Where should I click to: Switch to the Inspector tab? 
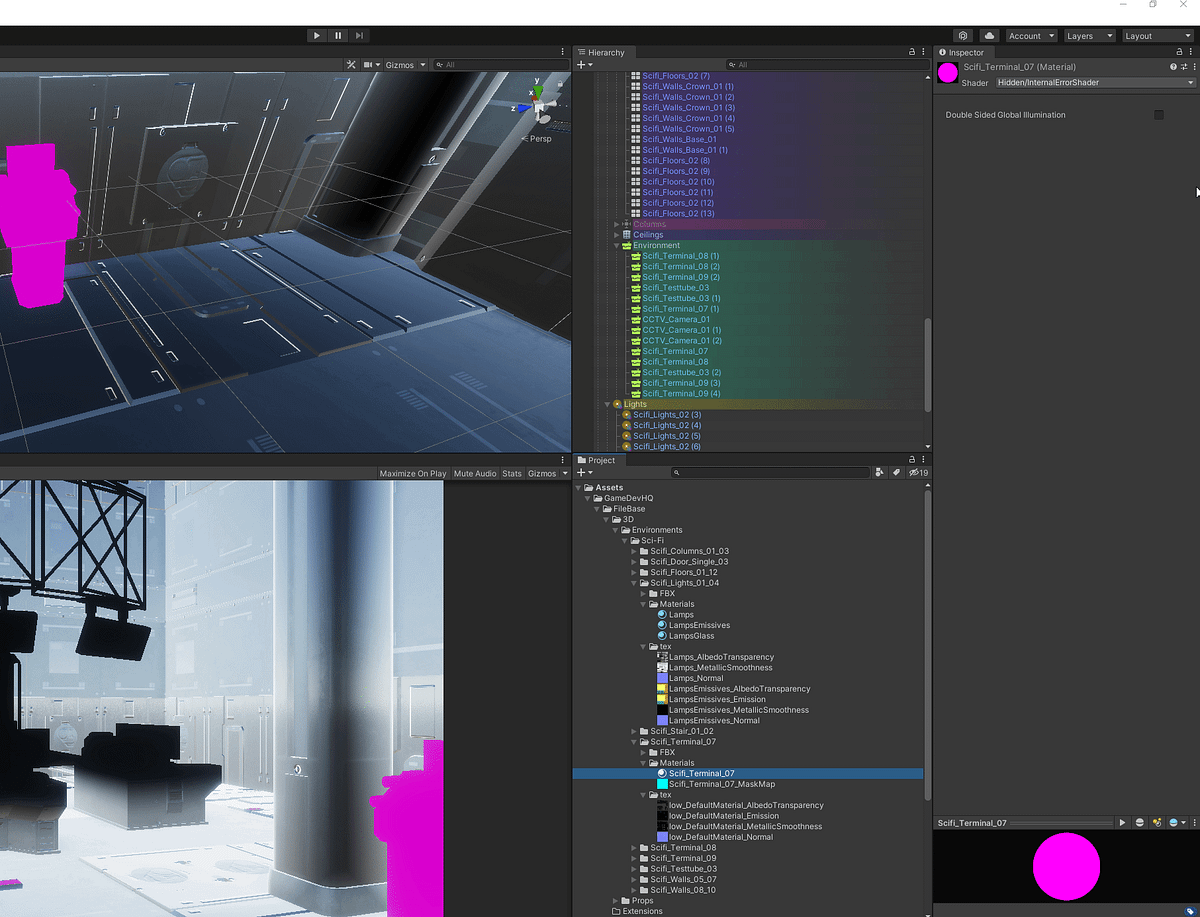click(x=963, y=52)
